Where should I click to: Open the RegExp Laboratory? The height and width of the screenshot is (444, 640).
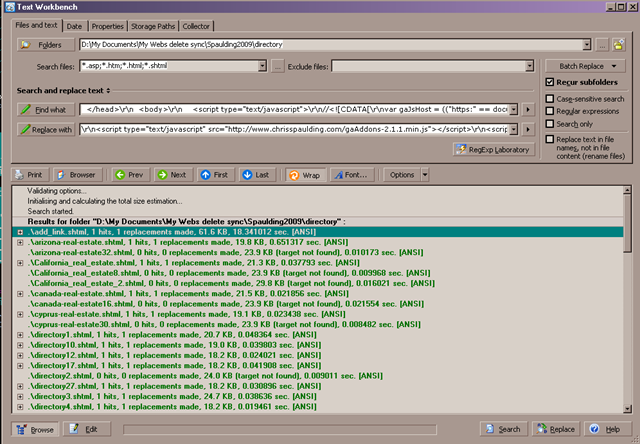pyautogui.click(x=493, y=149)
